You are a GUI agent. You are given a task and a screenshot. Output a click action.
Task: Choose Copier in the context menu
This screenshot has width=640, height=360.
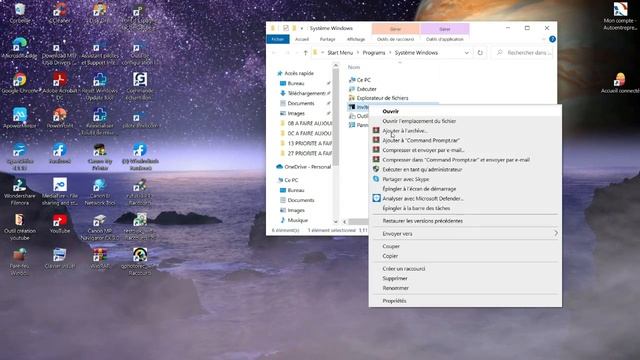(465, 256)
